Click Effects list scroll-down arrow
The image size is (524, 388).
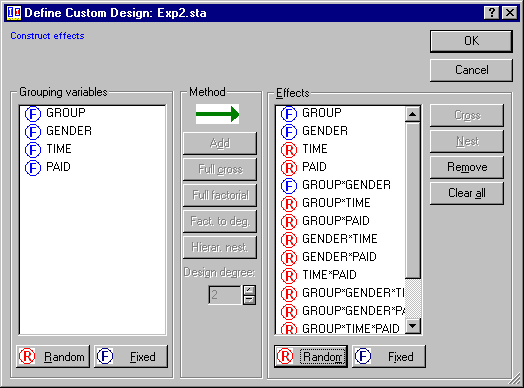(413, 326)
